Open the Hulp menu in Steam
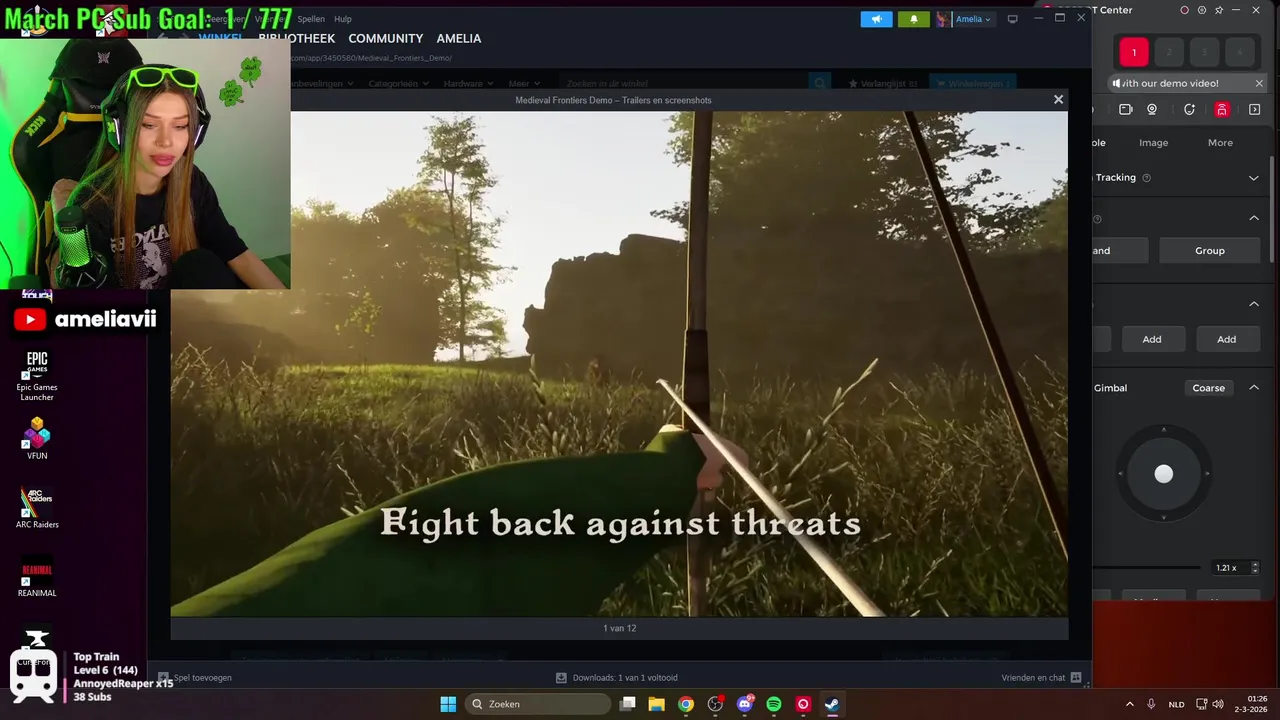 pos(343,19)
